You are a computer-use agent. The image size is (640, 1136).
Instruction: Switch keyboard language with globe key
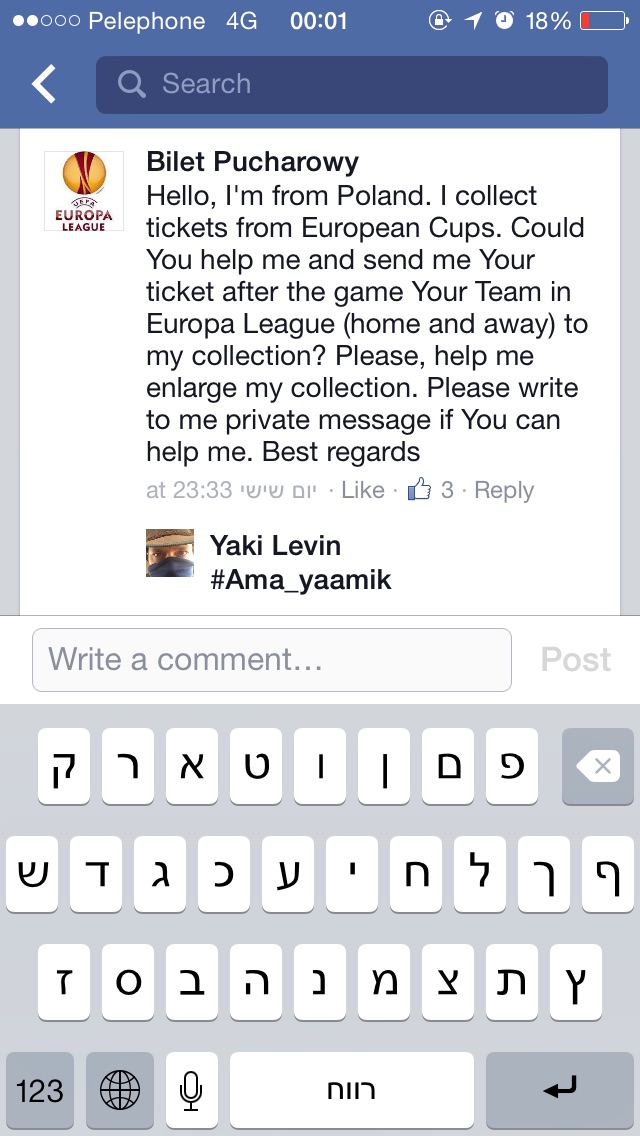point(120,1090)
